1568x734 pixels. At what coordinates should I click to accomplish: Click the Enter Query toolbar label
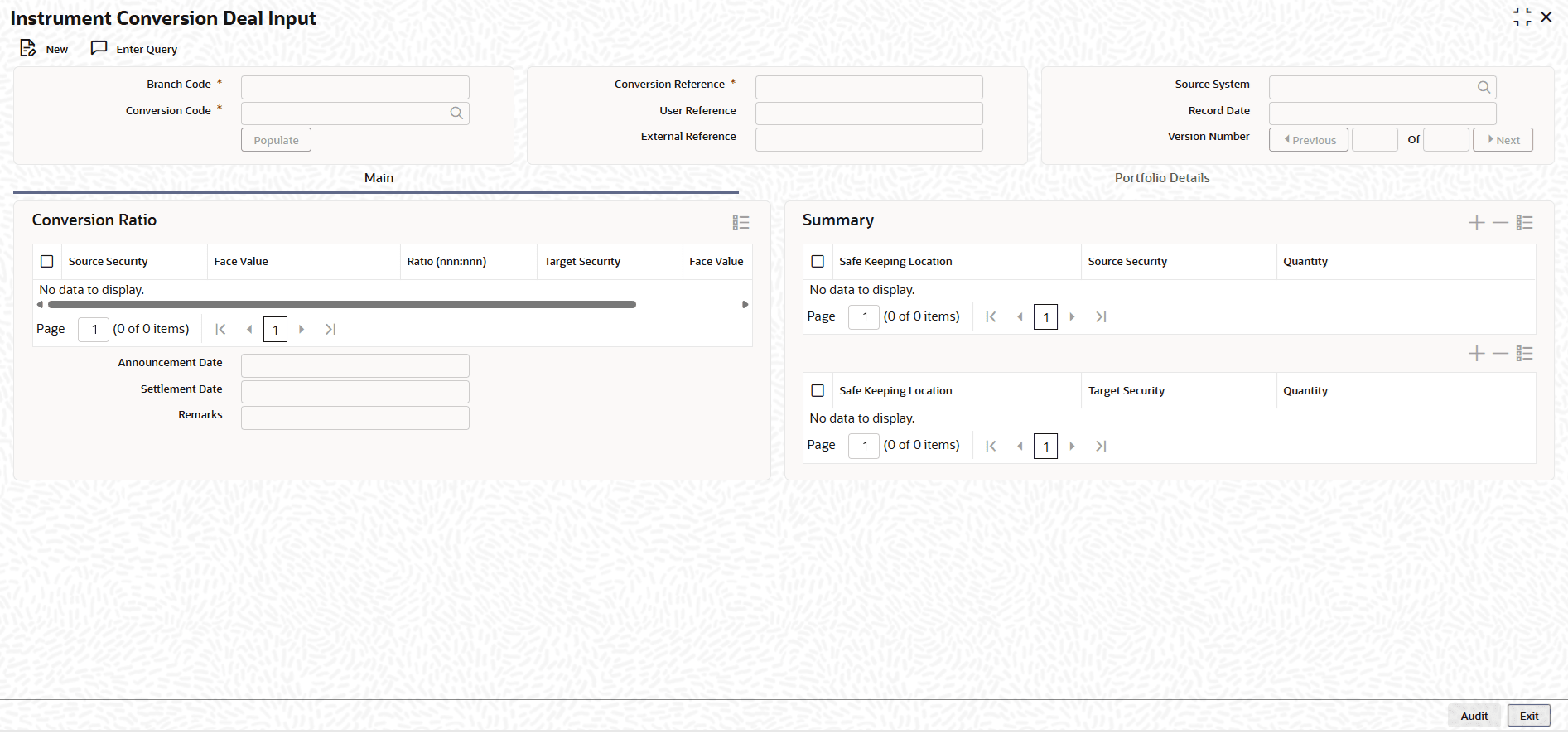point(147,50)
